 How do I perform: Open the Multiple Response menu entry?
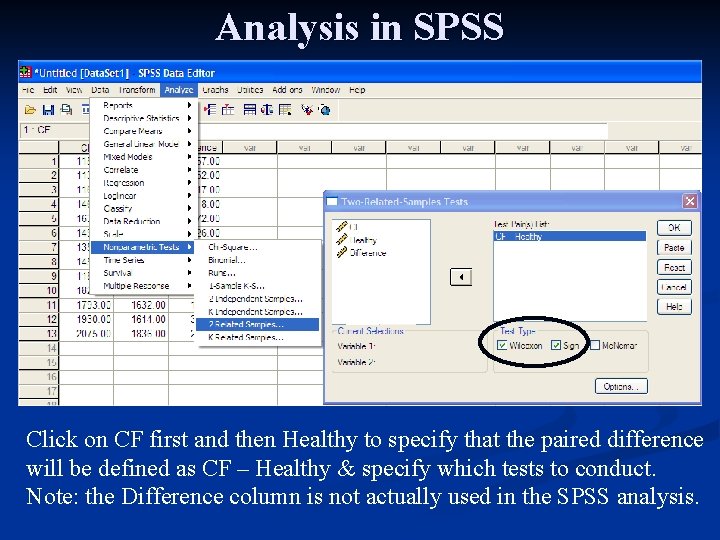point(143,286)
